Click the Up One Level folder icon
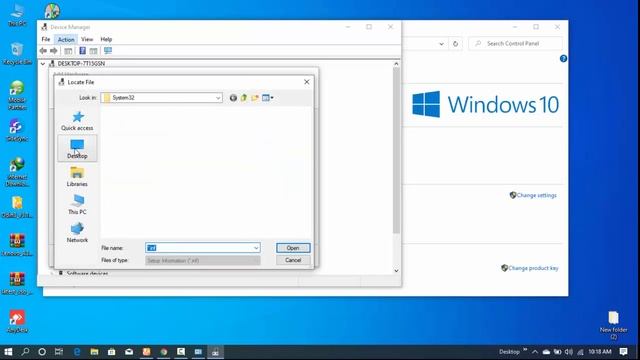The width and height of the screenshot is (640, 360). pyautogui.click(x=244, y=98)
